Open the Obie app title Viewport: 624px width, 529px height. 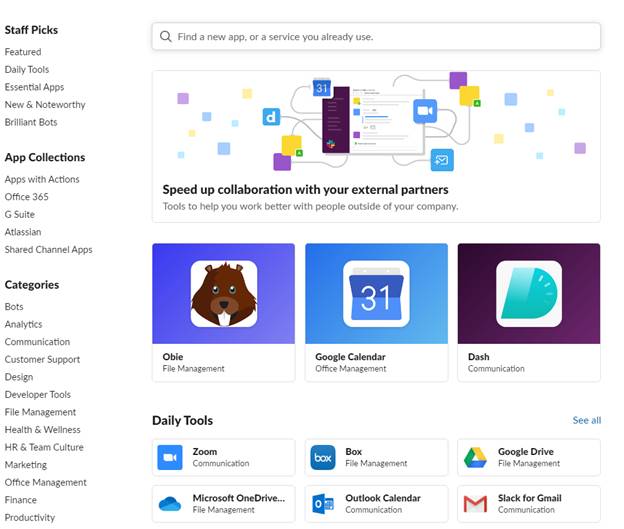click(x=173, y=357)
